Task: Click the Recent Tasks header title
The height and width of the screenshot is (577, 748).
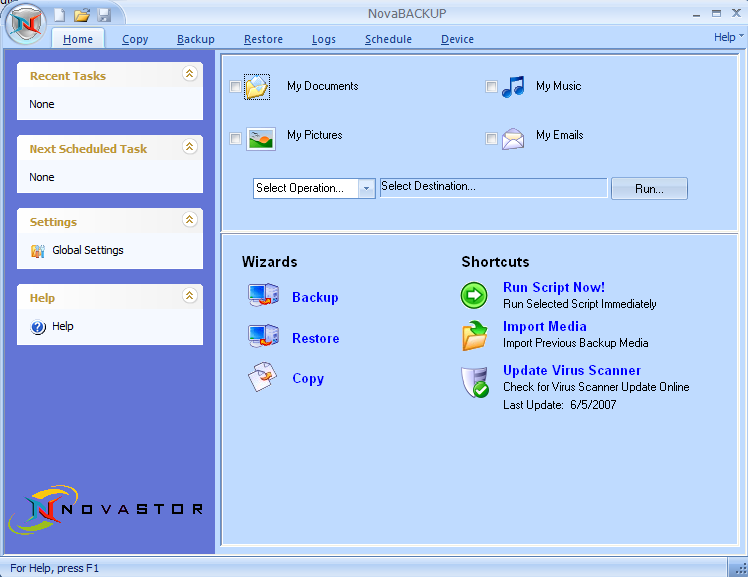Action: tap(68, 76)
